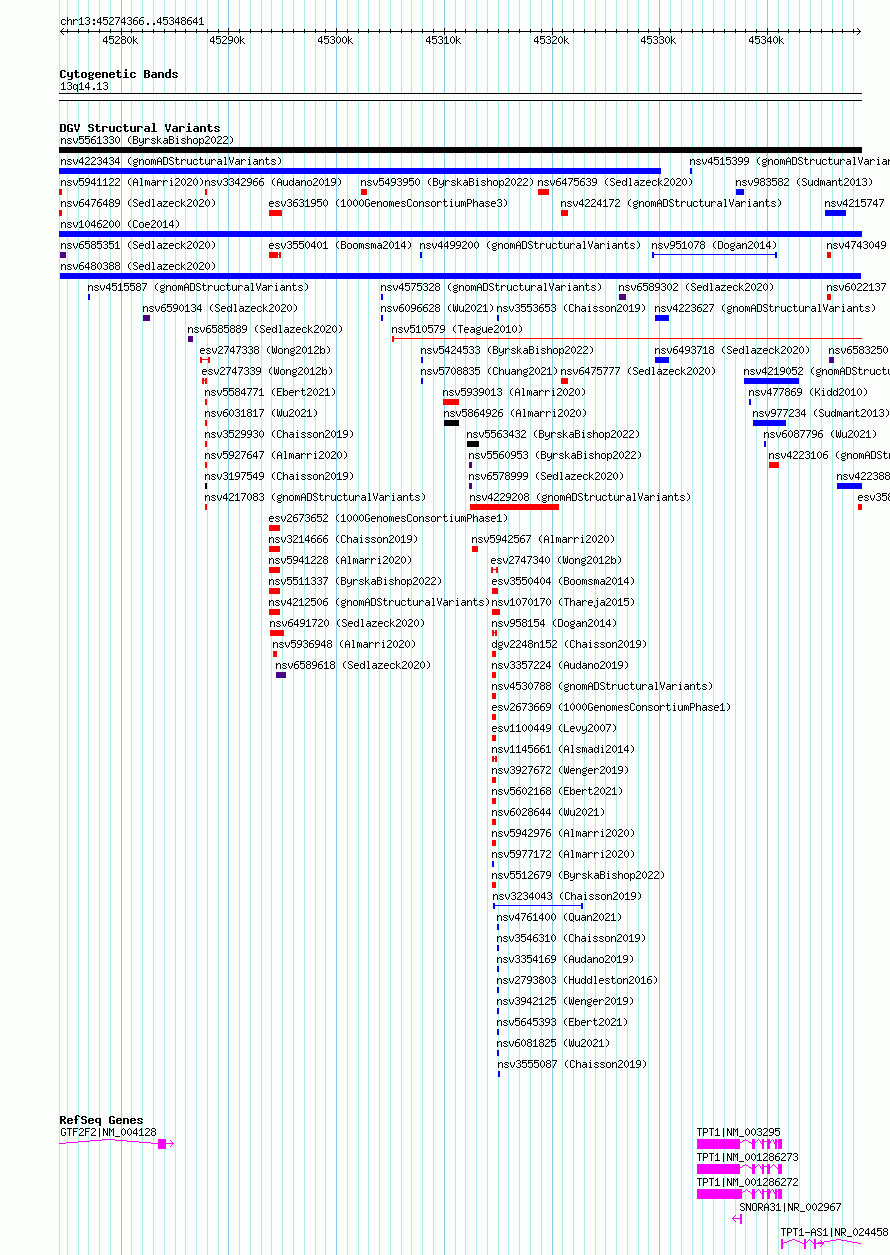
Task: Click esv3550401 Boomsma2014 label
Action: click(x=340, y=245)
